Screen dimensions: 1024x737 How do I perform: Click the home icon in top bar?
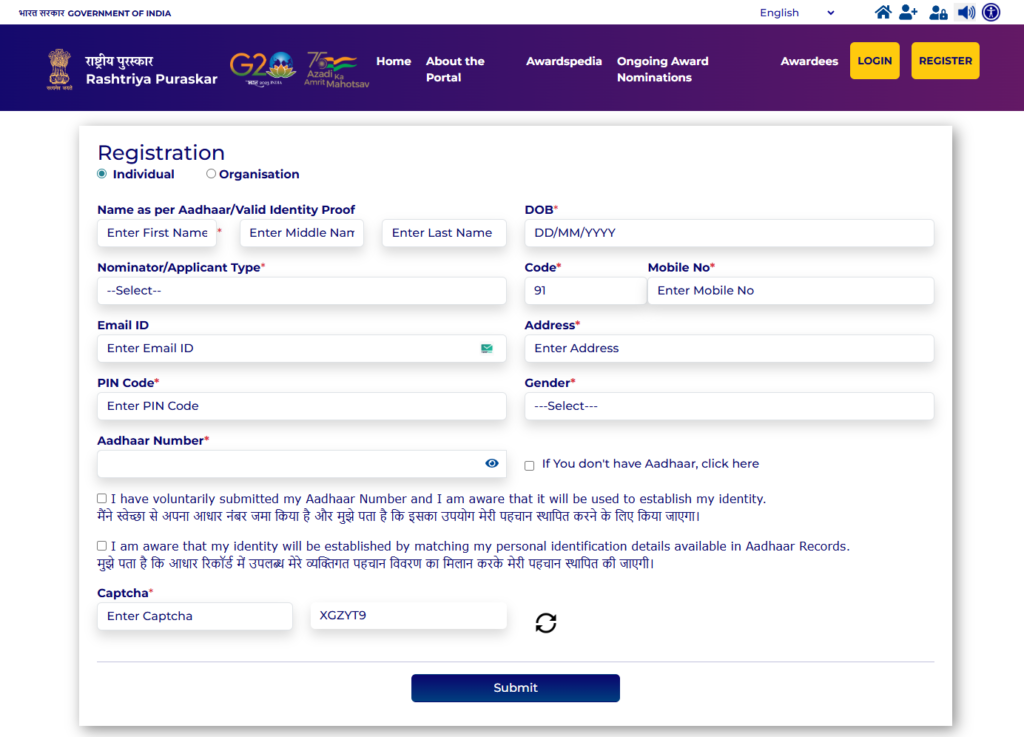883,13
